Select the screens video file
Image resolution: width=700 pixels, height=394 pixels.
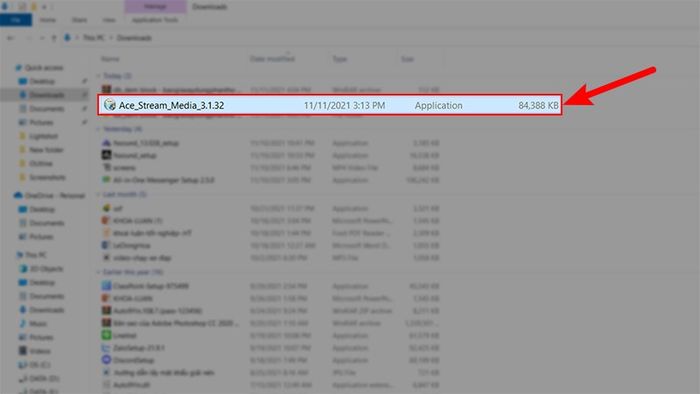(124, 168)
